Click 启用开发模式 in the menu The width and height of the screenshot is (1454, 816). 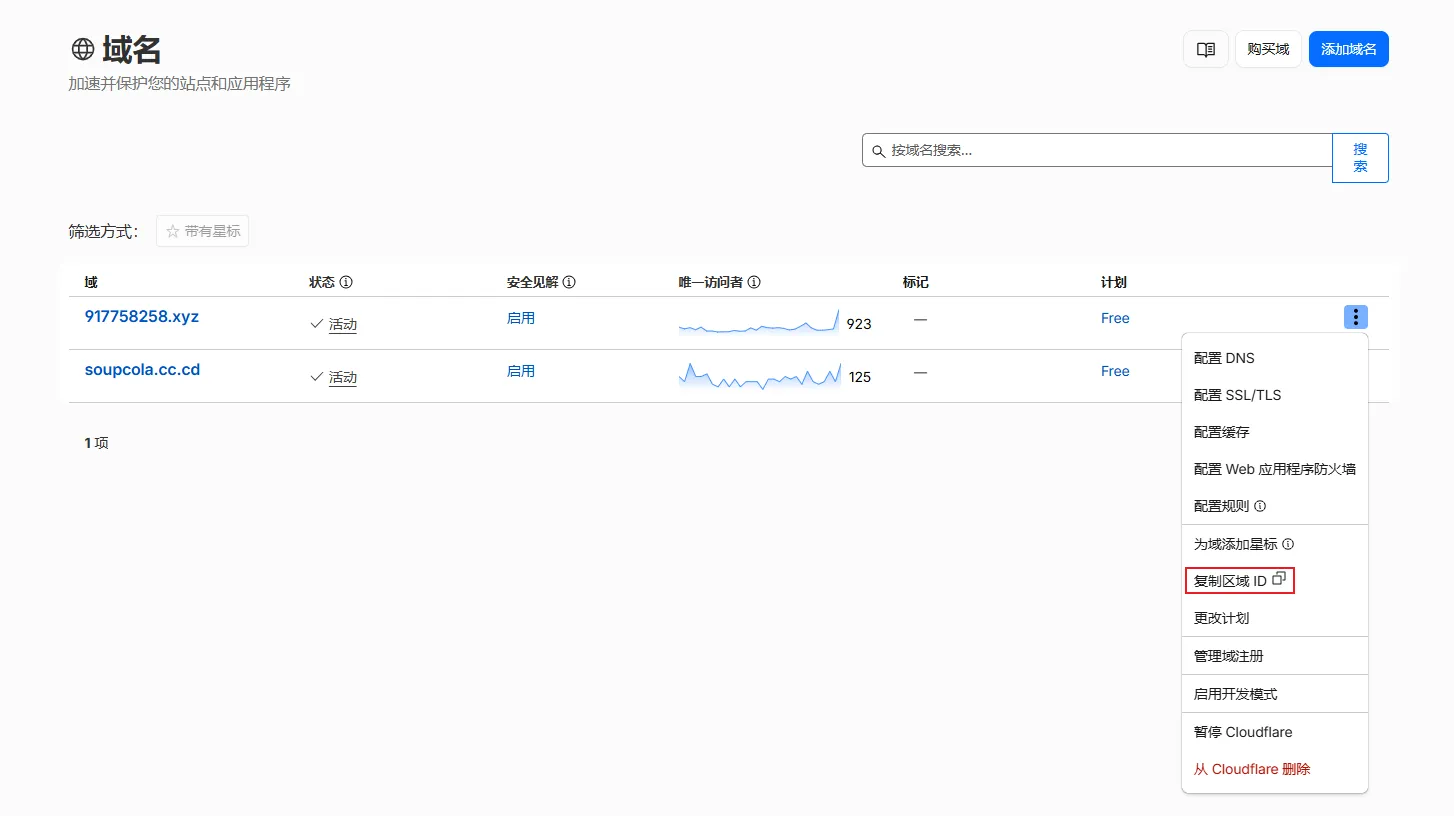click(1275, 694)
